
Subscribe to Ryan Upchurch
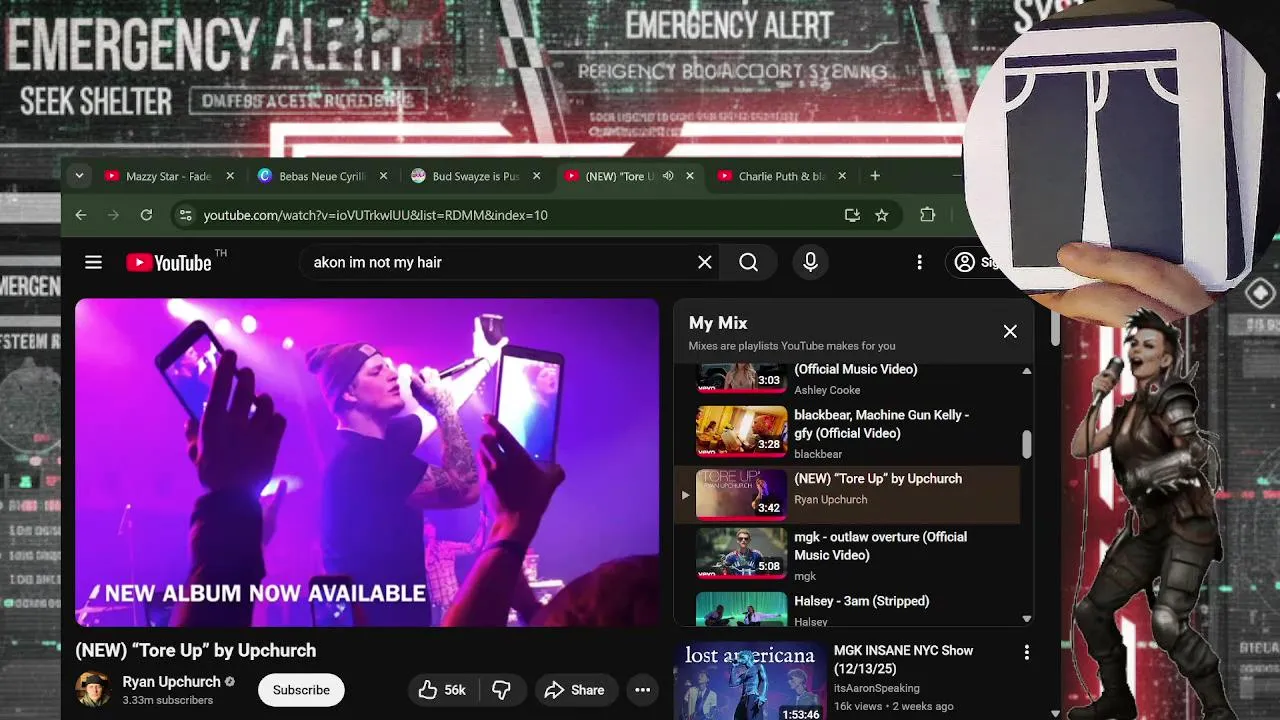tap(301, 690)
